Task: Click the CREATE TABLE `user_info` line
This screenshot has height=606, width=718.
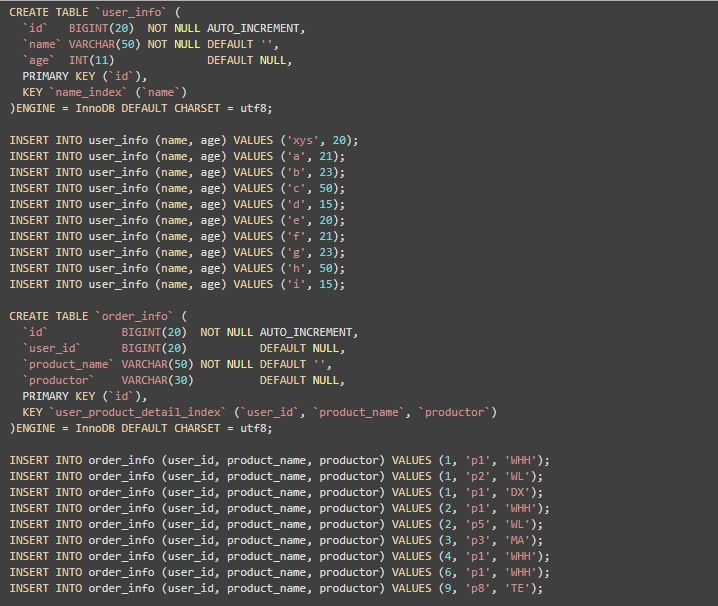Action: [95, 12]
